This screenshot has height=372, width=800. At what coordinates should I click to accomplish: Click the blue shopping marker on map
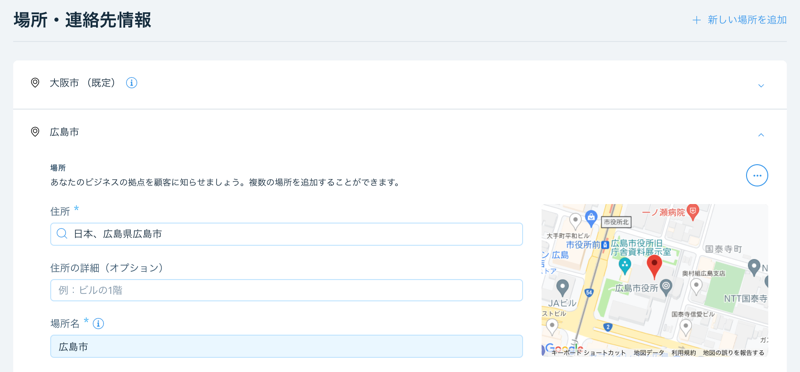click(591, 217)
